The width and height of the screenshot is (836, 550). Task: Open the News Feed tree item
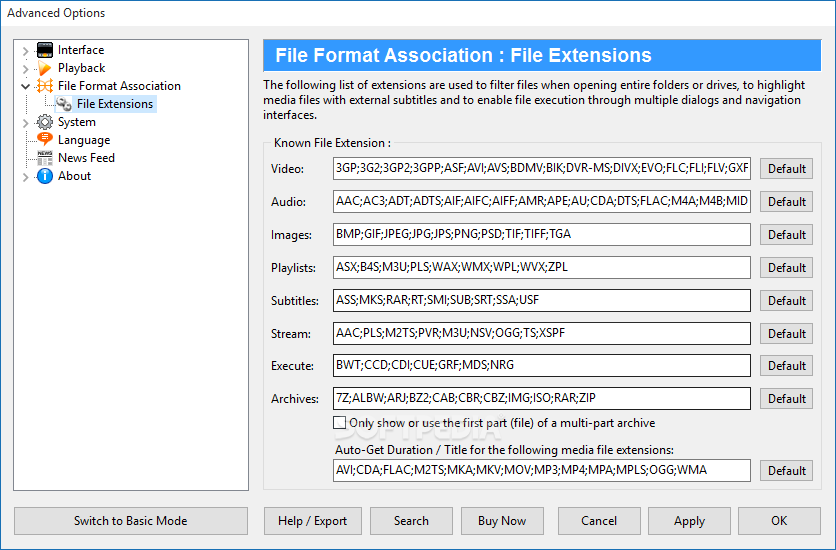pos(86,158)
